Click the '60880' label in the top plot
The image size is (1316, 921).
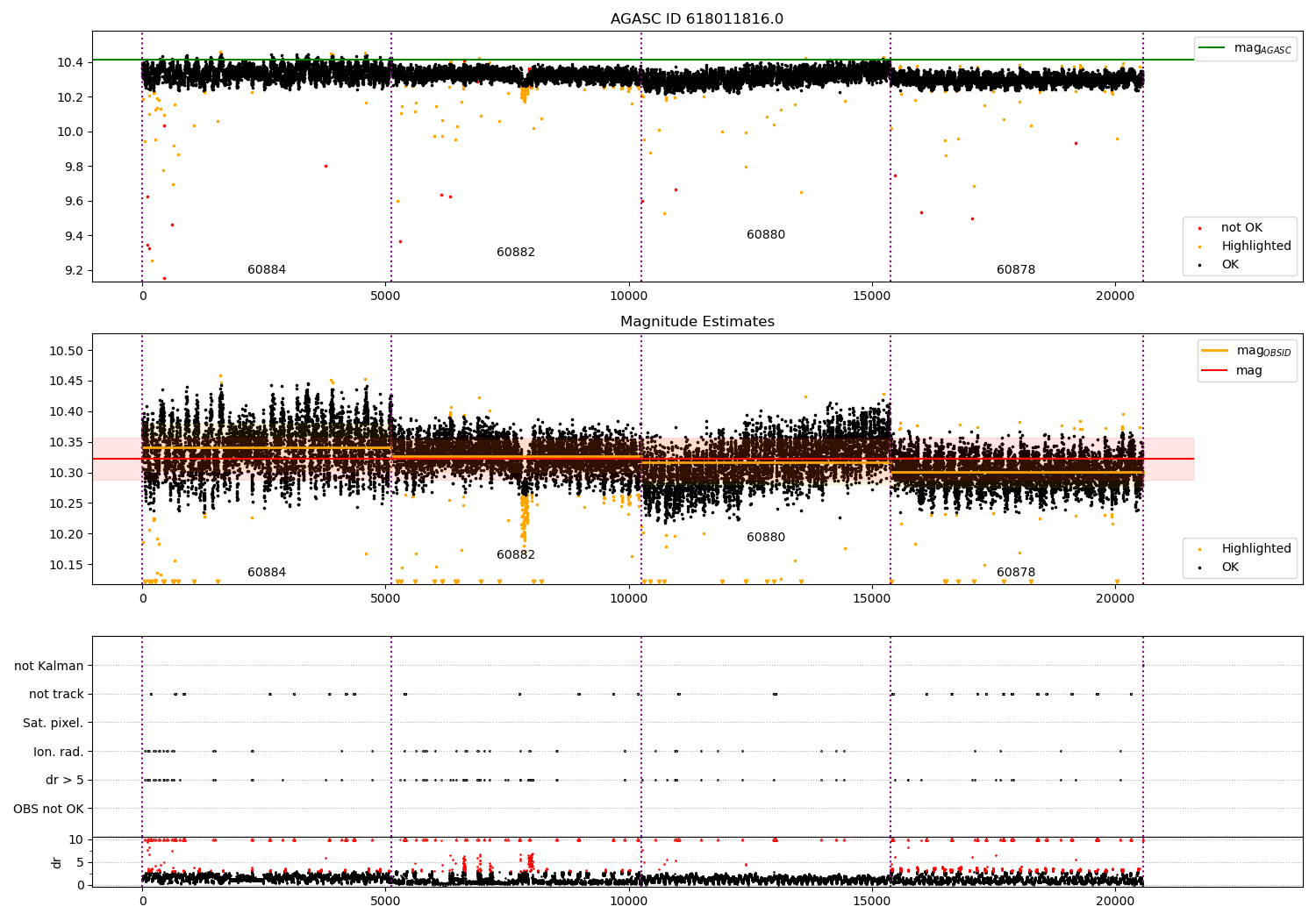point(766,235)
